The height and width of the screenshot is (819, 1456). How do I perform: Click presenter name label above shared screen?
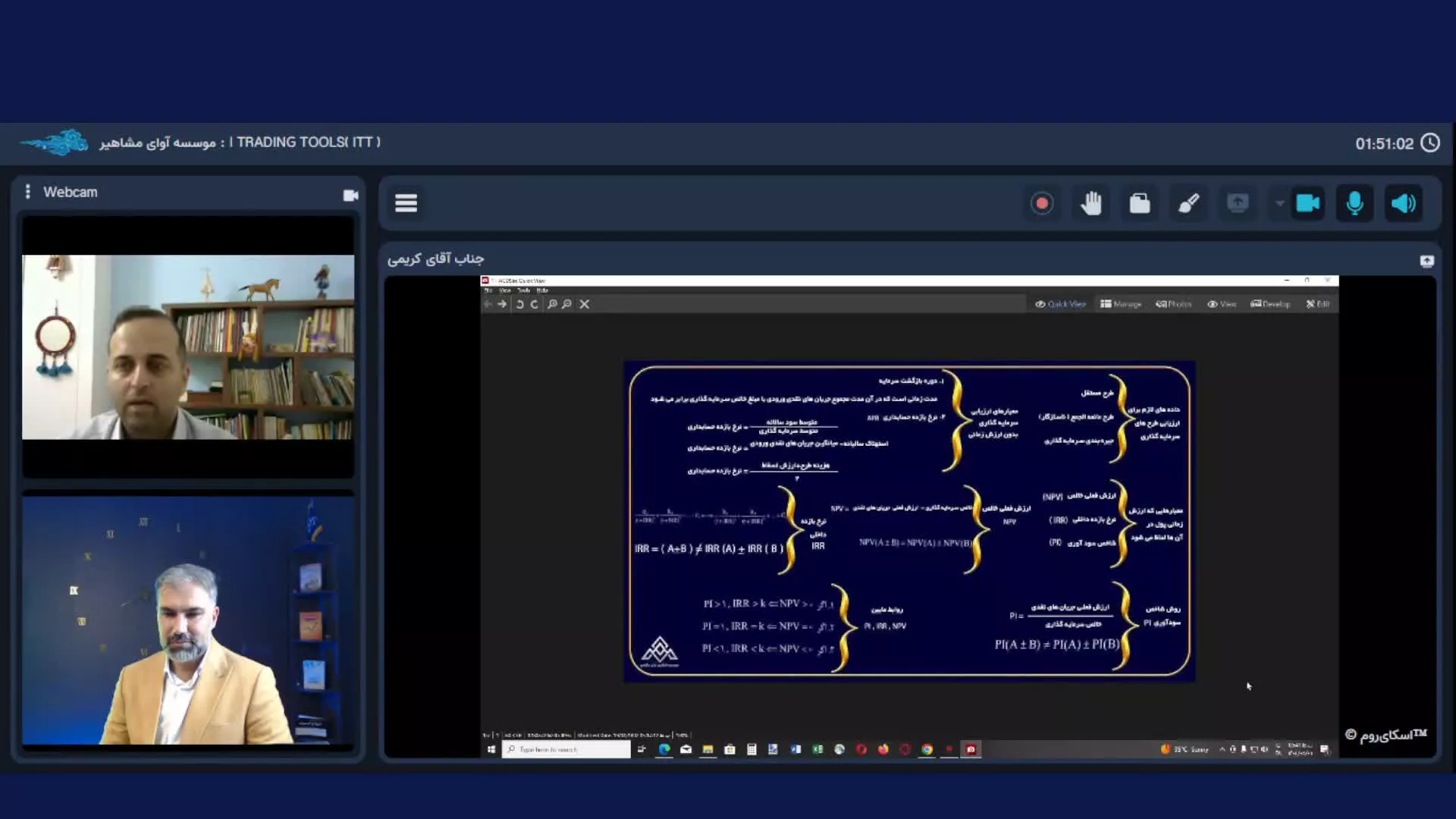435,259
